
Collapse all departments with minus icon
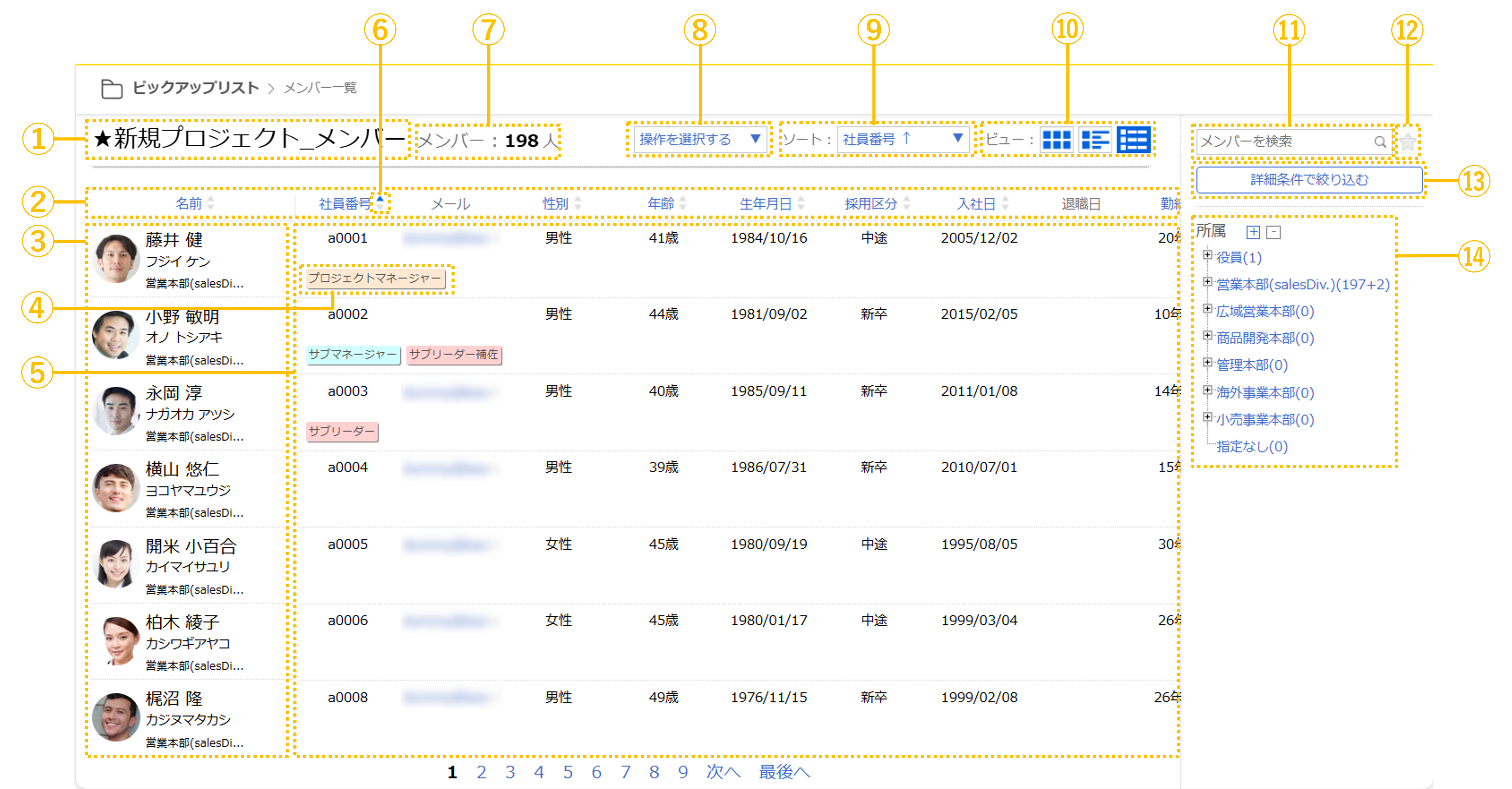point(1273,232)
